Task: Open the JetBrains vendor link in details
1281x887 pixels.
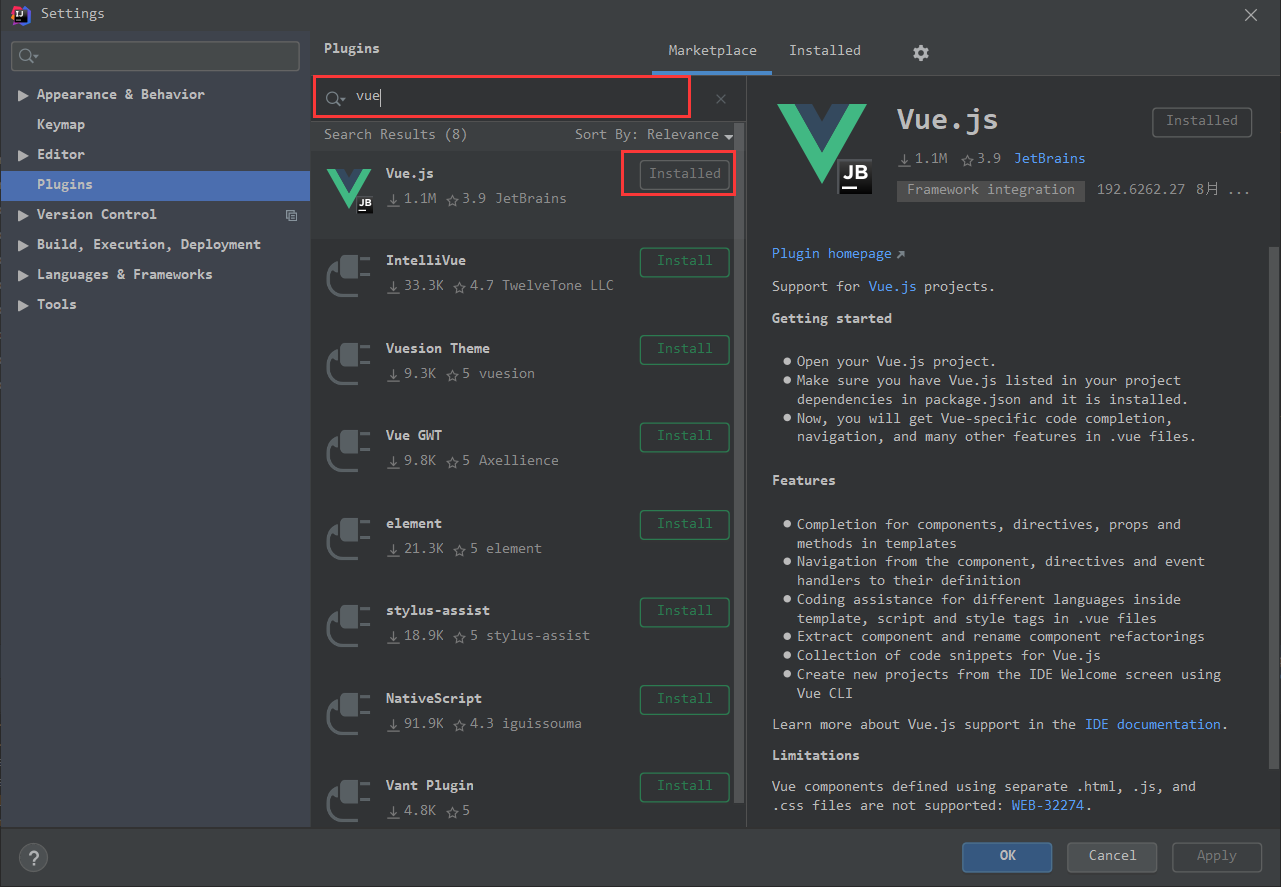Action: [x=1049, y=159]
